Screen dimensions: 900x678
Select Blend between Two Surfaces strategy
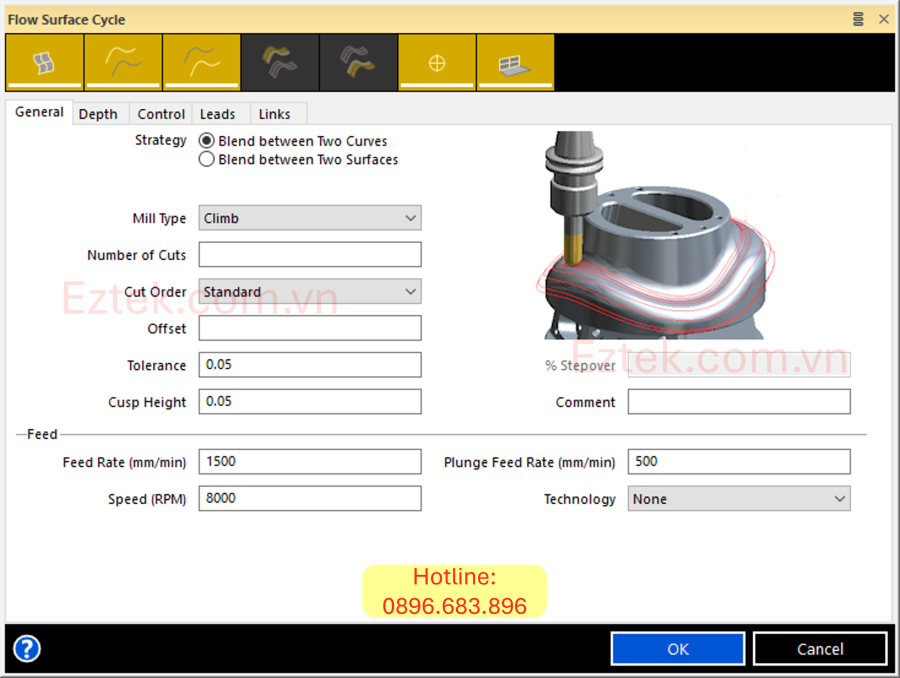coord(207,159)
